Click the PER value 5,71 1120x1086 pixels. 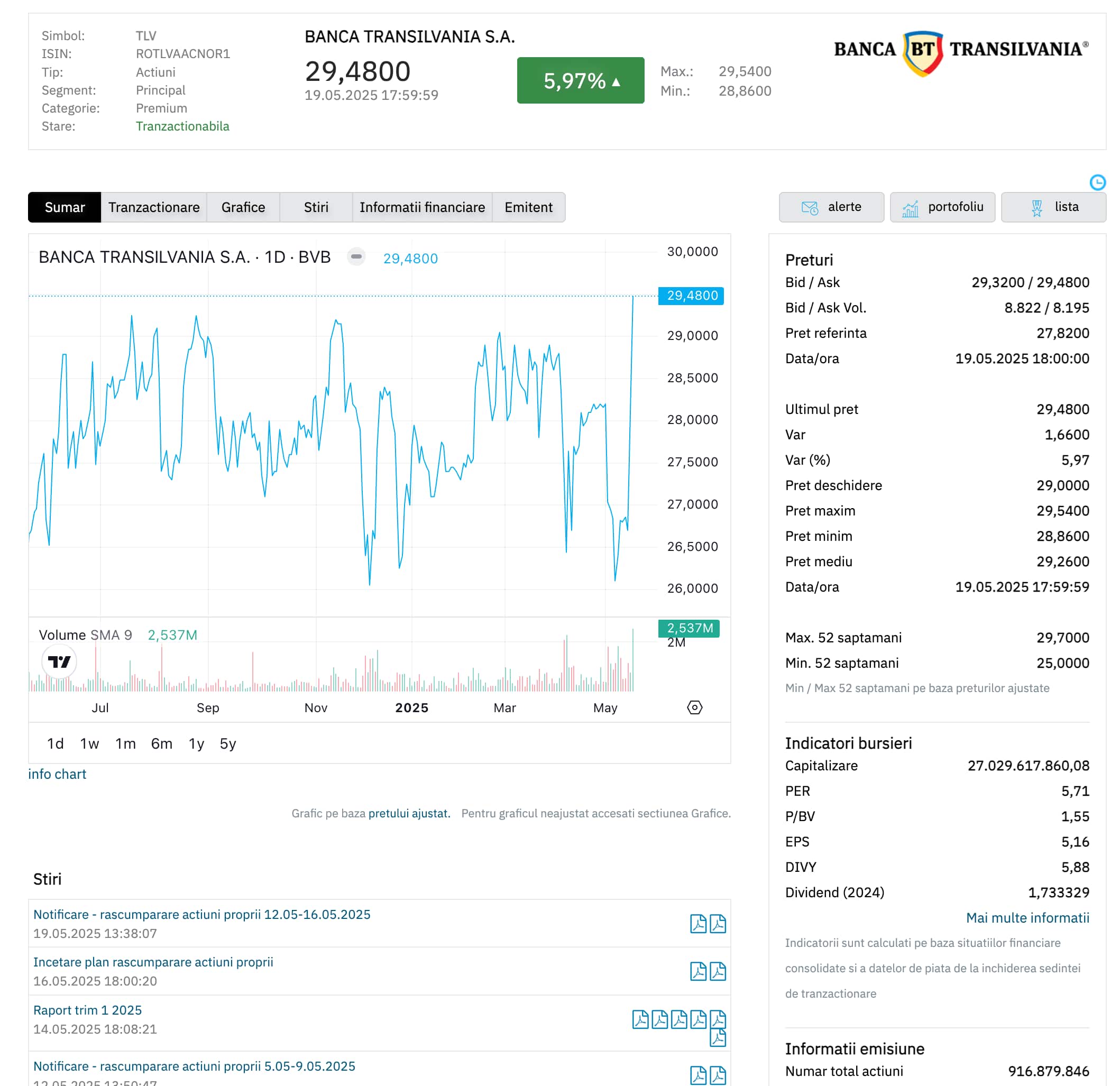point(1076,790)
